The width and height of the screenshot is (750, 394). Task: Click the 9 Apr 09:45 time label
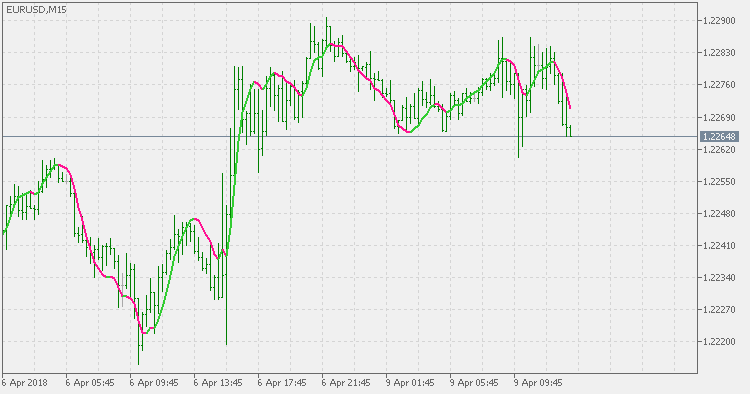click(539, 383)
